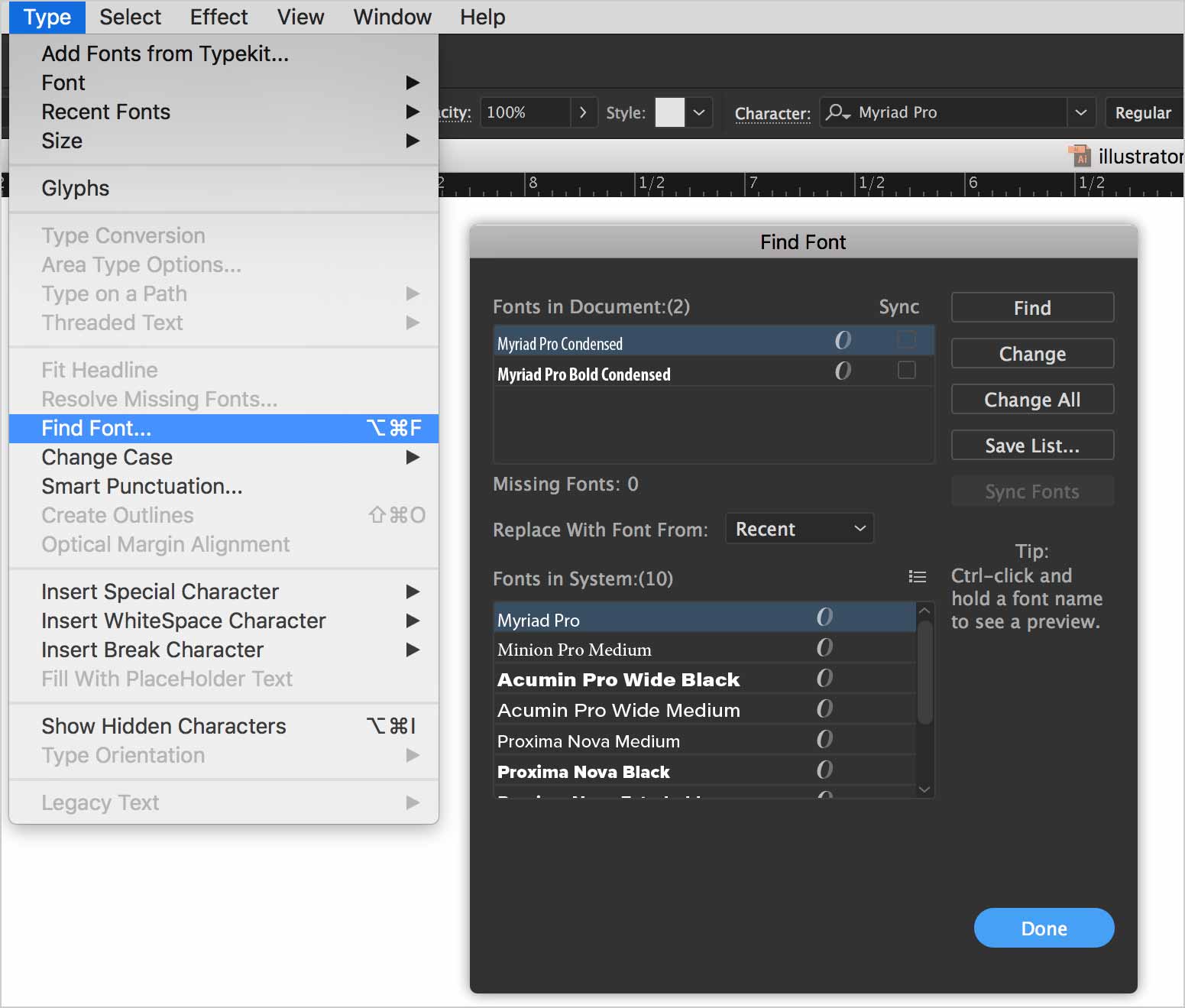Click OpenType icon beside Minion Pro Medium
This screenshot has height=1008, width=1185.
pyautogui.click(x=824, y=648)
